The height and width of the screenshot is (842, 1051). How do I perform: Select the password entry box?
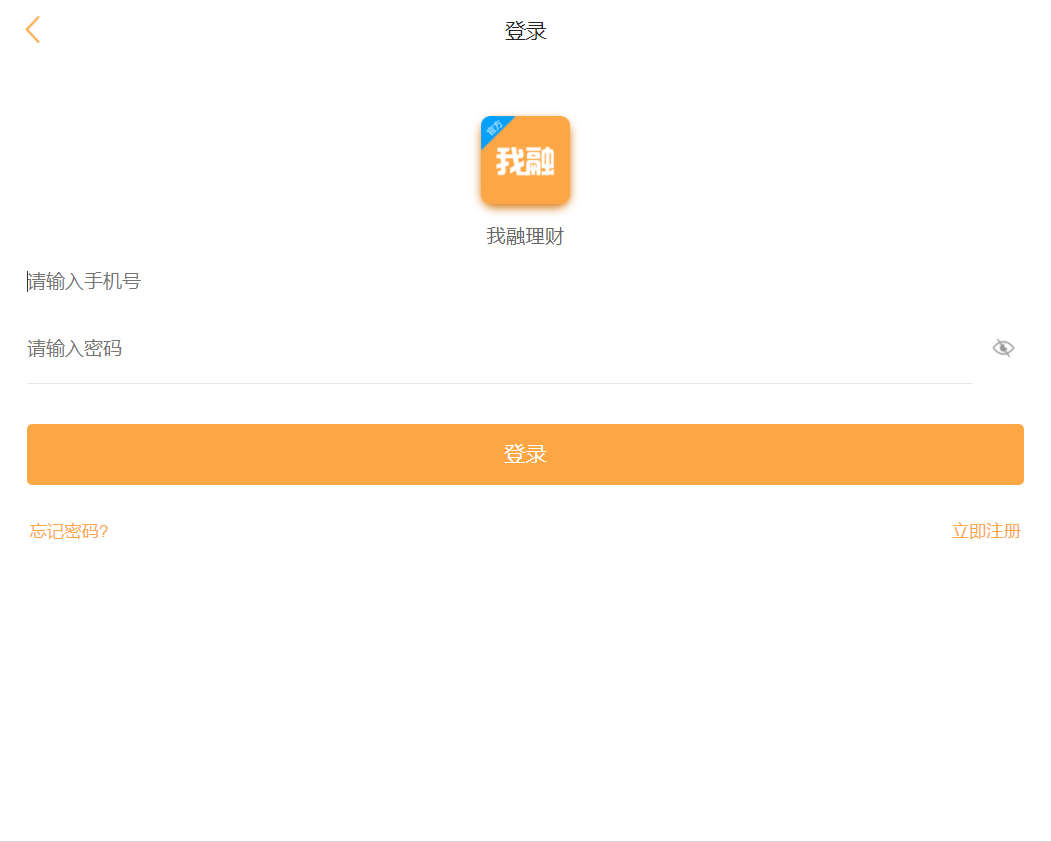click(500, 349)
